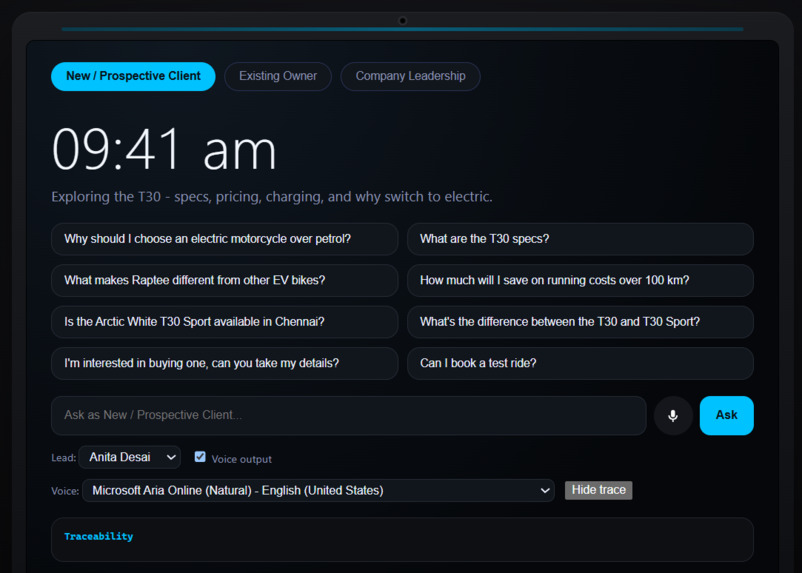This screenshot has height=573, width=802.
Task: Click the 09:41 am clock display
Action: tap(164, 149)
